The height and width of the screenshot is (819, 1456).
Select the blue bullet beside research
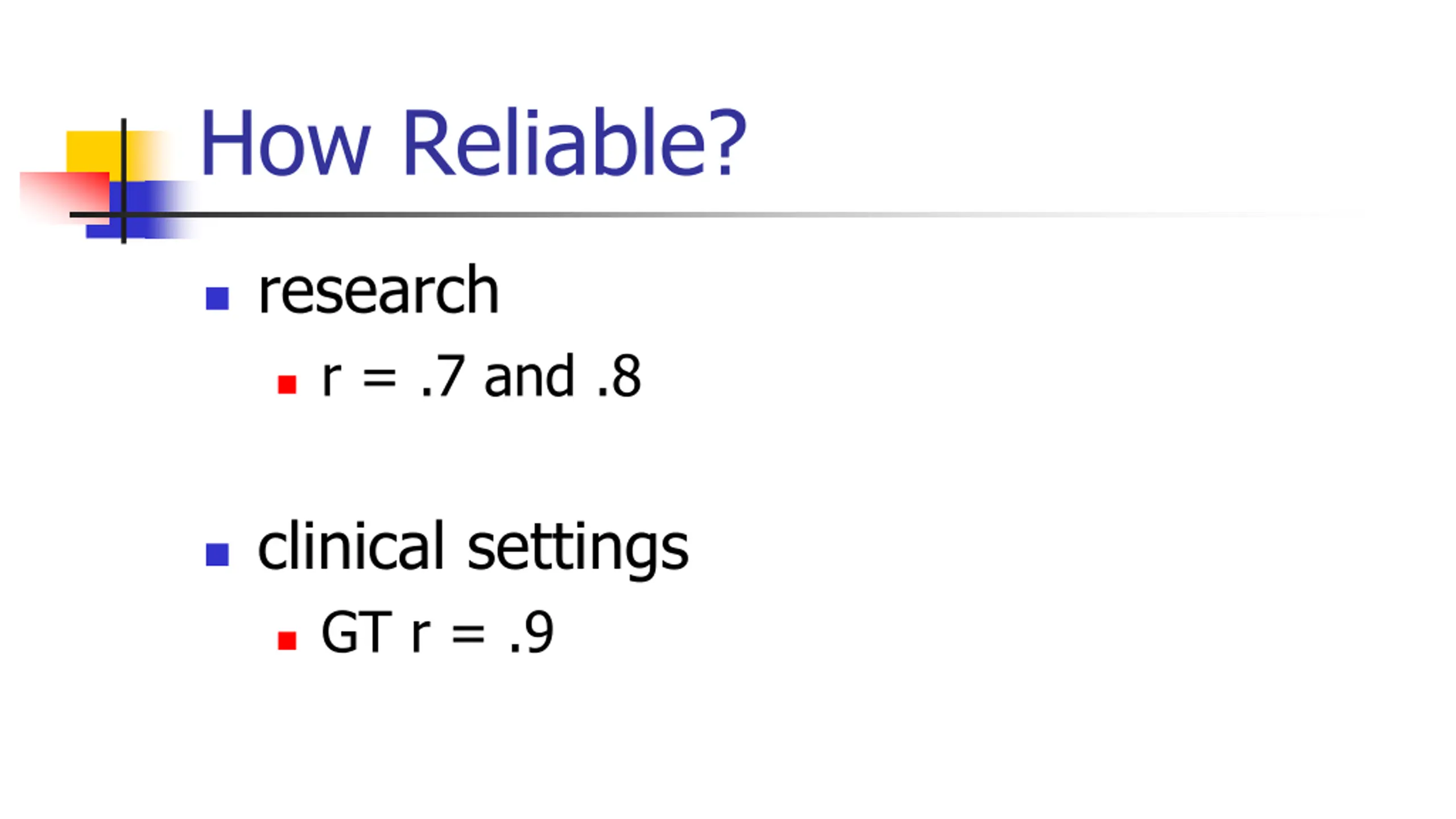point(217,299)
